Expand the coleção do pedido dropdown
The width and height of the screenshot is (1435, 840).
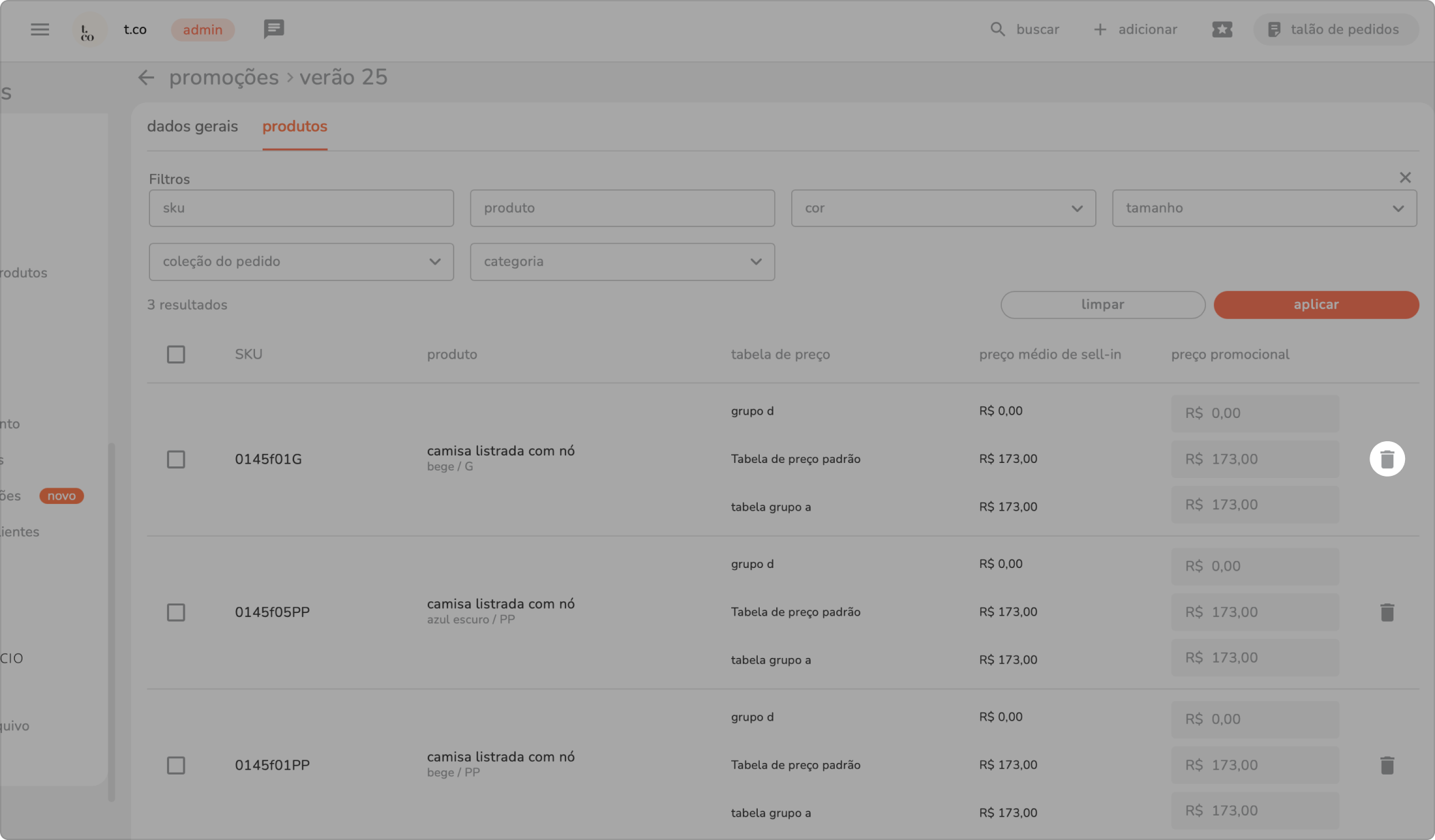[301, 262]
